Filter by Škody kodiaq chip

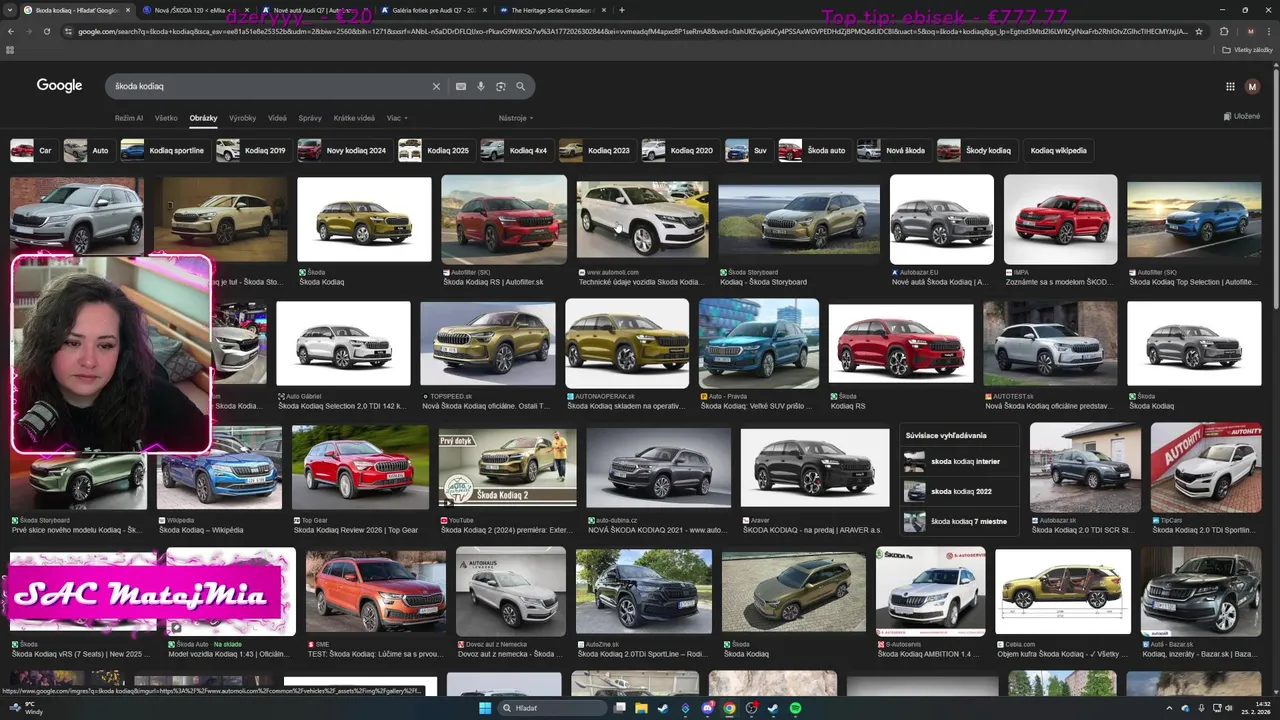pos(976,150)
